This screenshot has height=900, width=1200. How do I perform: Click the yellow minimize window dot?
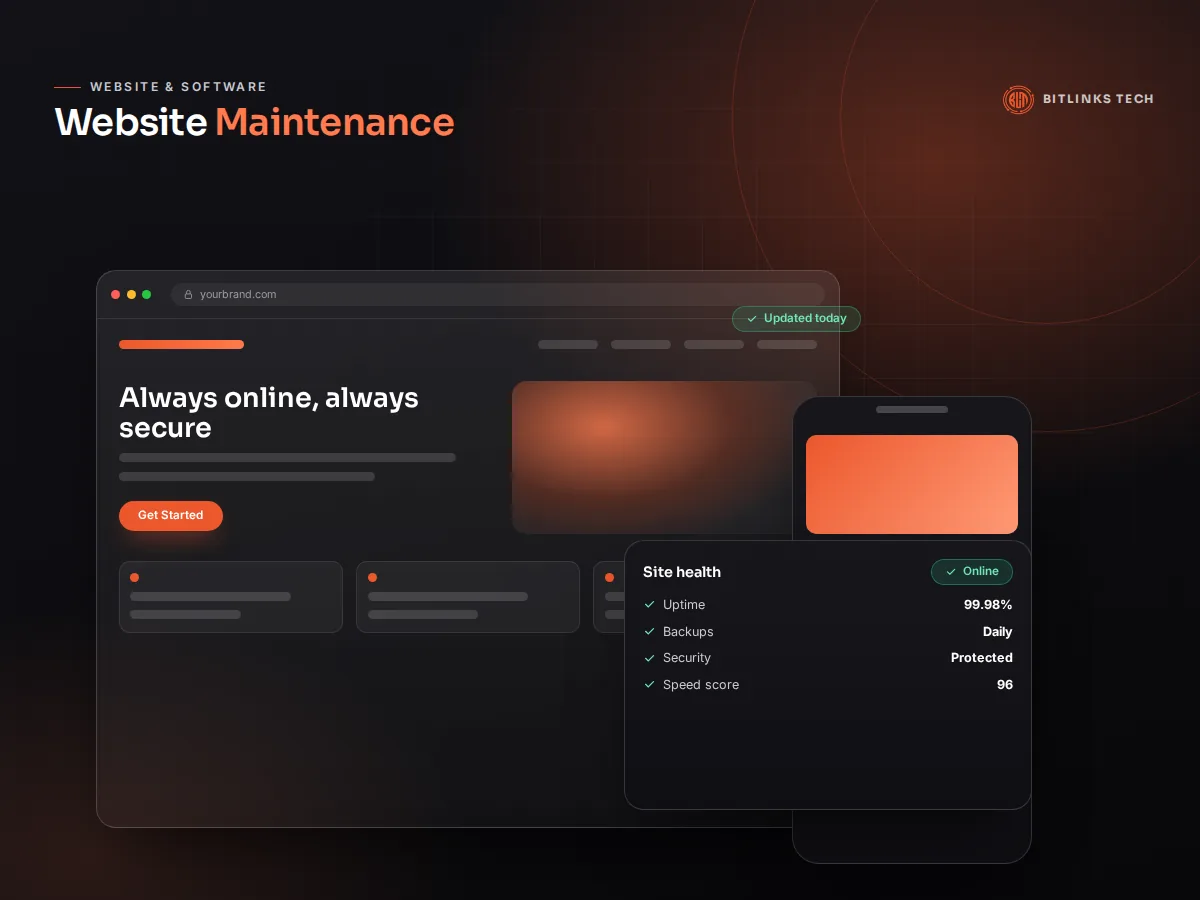click(x=131, y=295)
